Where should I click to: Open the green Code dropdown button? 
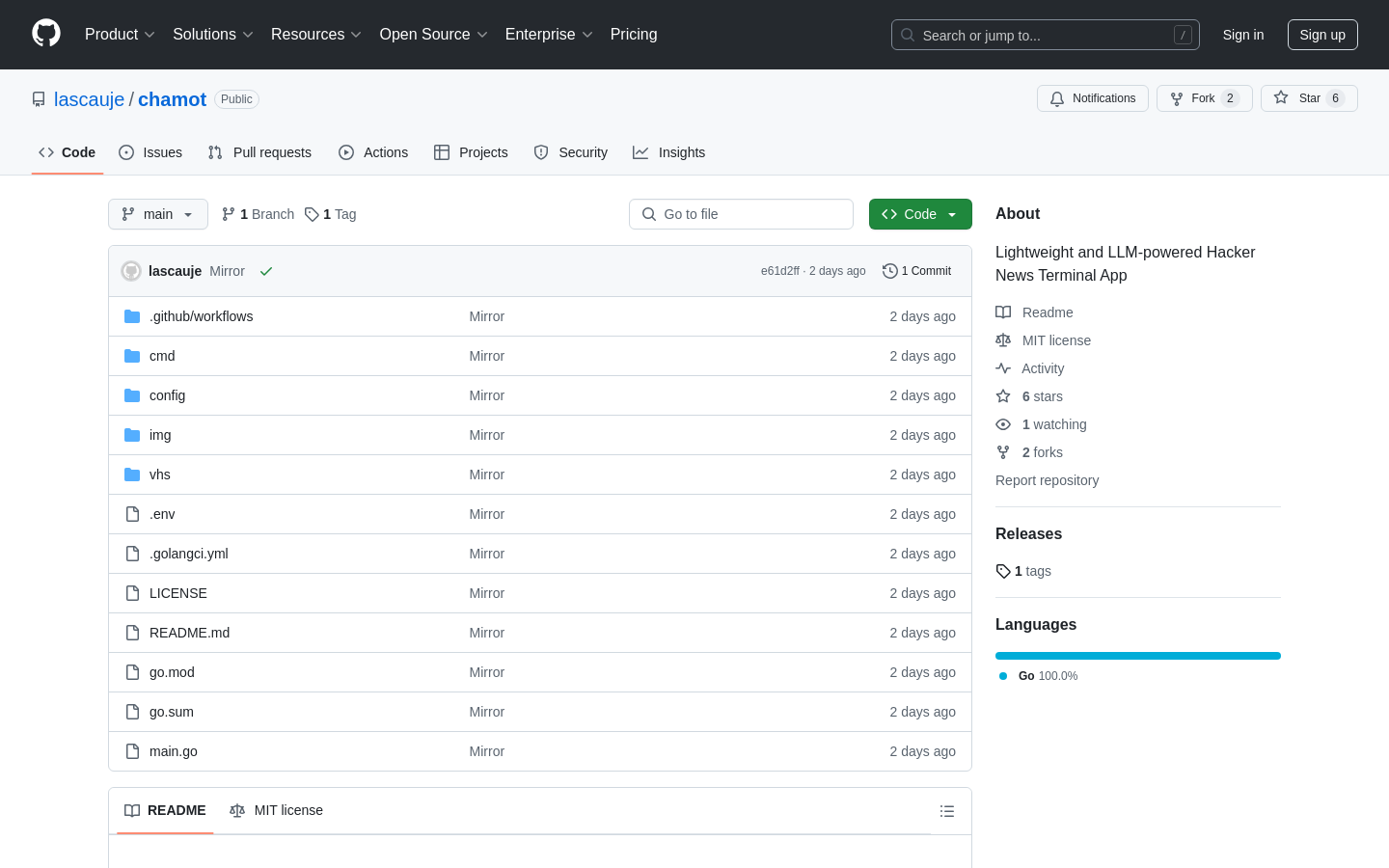(920, 214)
